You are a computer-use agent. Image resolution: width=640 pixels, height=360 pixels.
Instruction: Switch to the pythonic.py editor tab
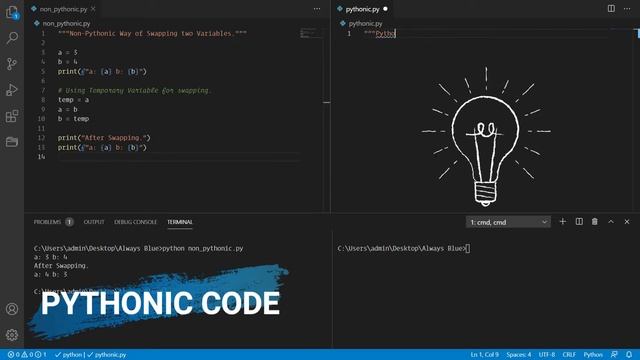pyautogui.click(x=362, y=9)
